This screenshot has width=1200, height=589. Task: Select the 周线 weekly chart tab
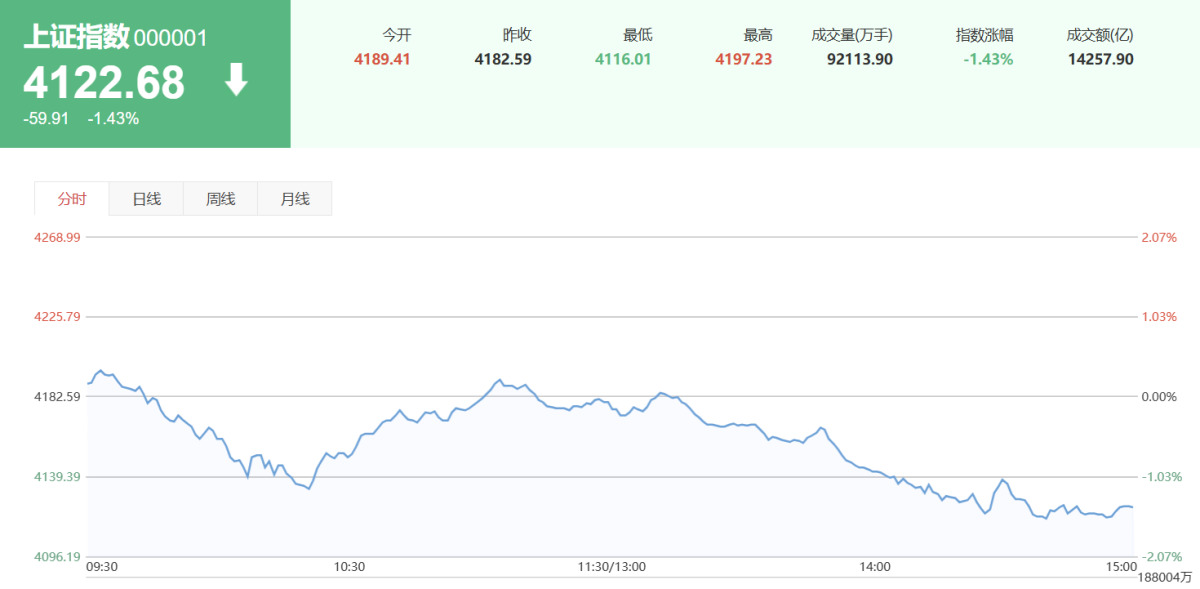click(220, 199)
